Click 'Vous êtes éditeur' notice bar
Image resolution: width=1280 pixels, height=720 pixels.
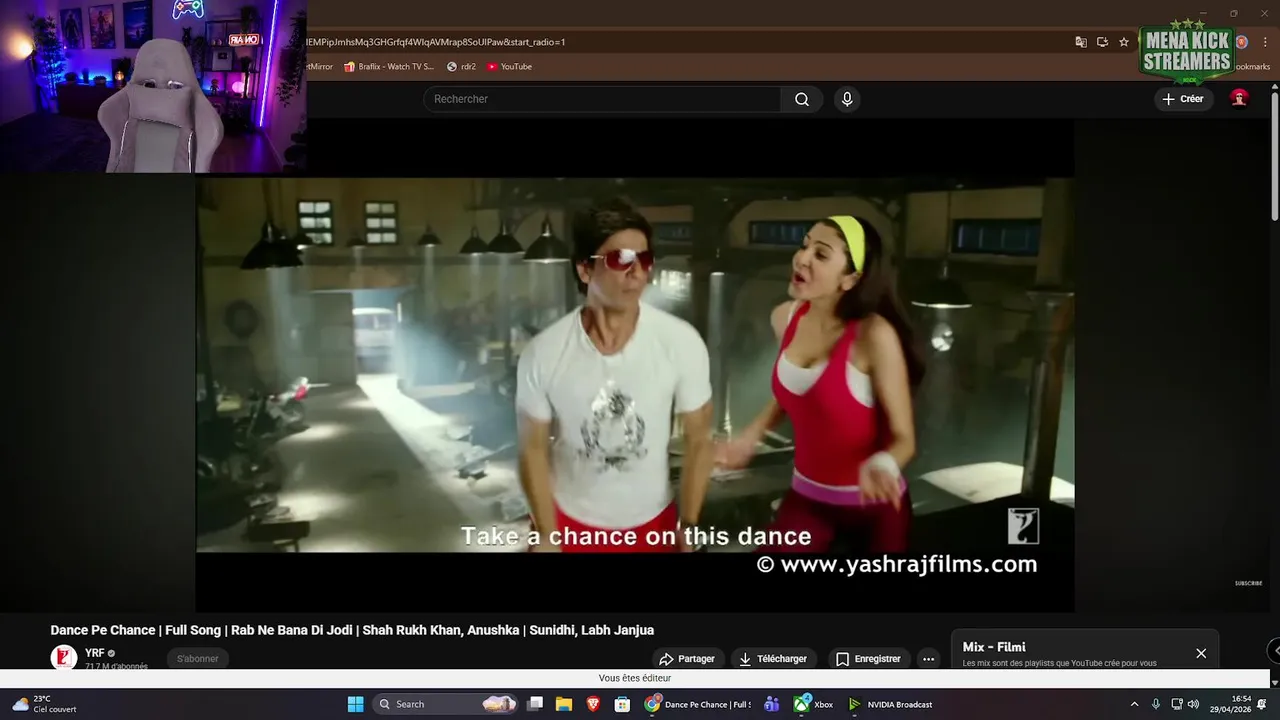tap(635, 678)
